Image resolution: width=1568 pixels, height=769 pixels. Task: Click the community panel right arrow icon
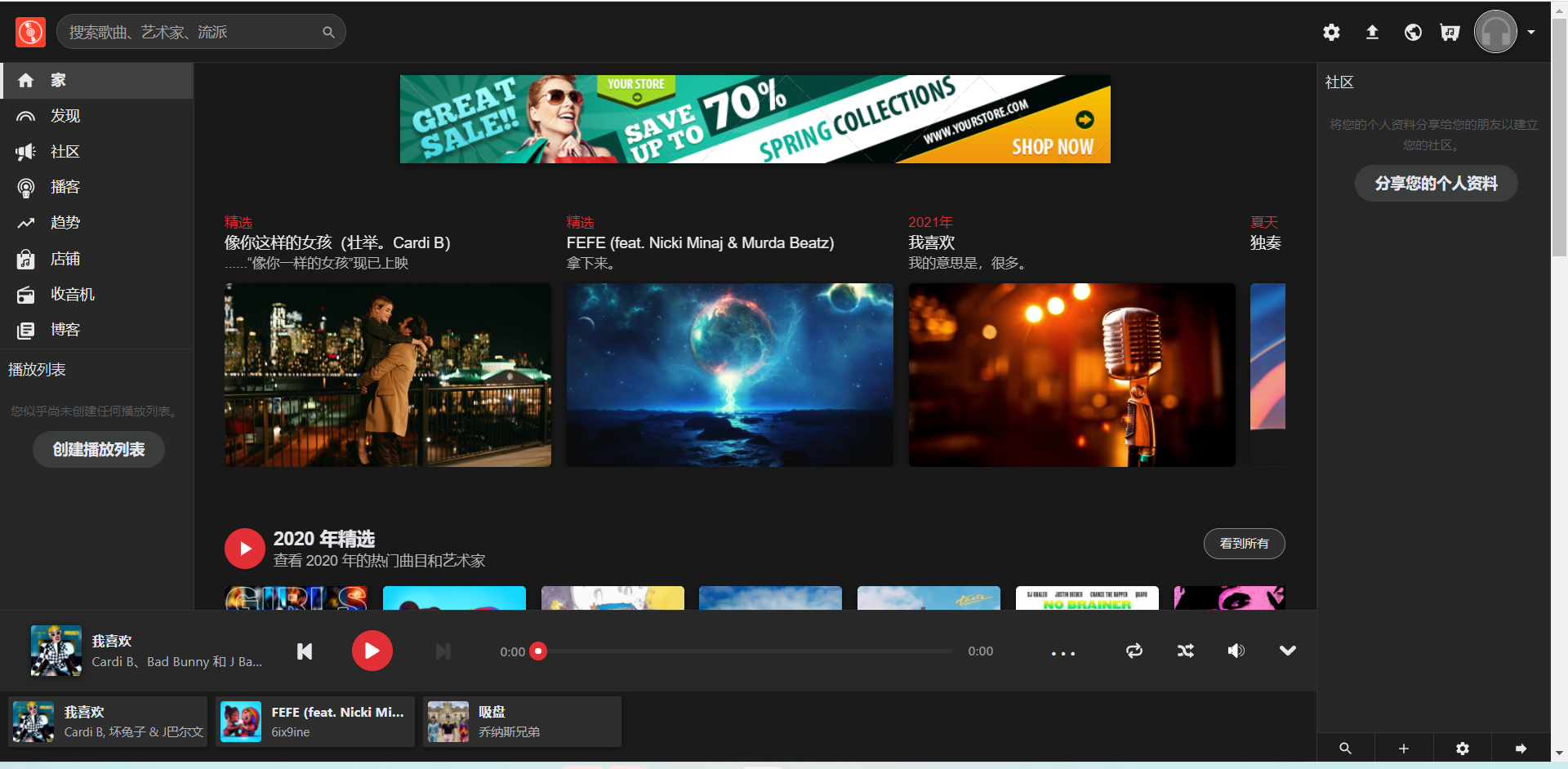pos(1521,749)
